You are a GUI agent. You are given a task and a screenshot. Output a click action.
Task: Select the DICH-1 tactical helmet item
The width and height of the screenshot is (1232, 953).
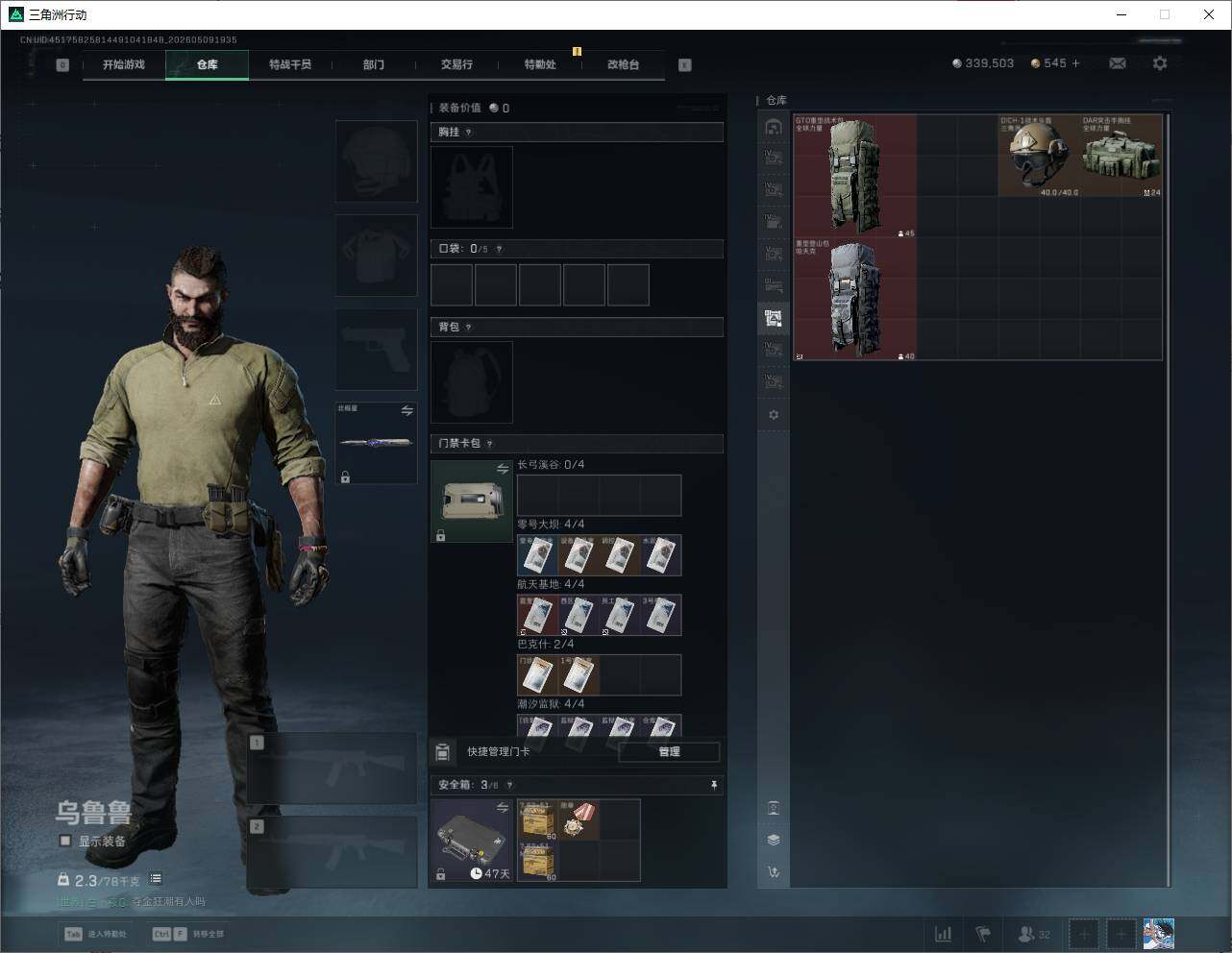[1039, 156]
